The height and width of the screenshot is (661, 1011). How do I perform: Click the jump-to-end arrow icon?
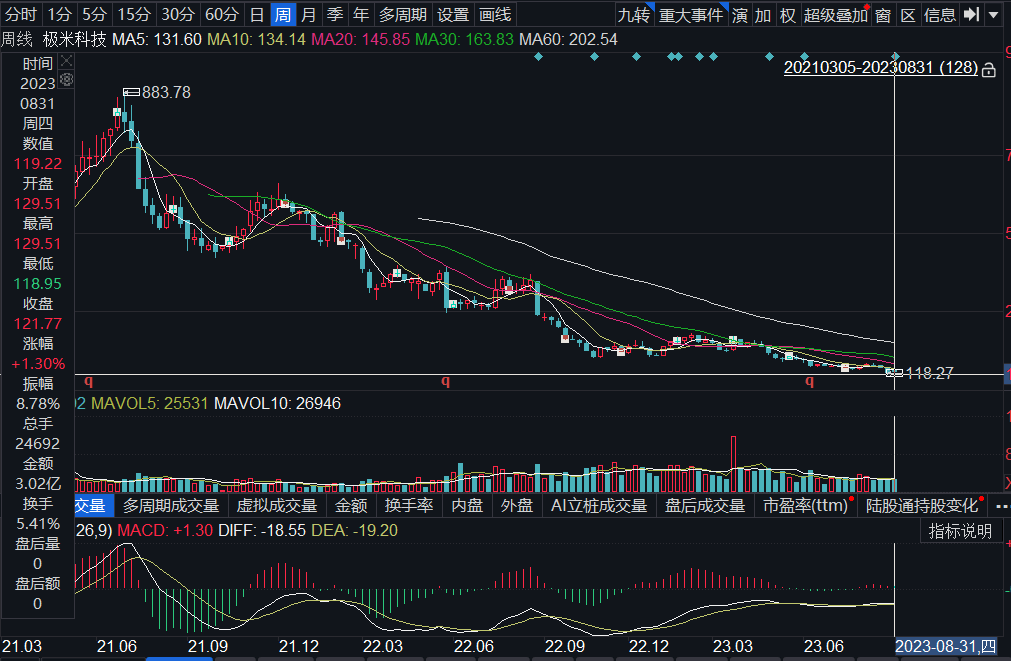point(970,15)
